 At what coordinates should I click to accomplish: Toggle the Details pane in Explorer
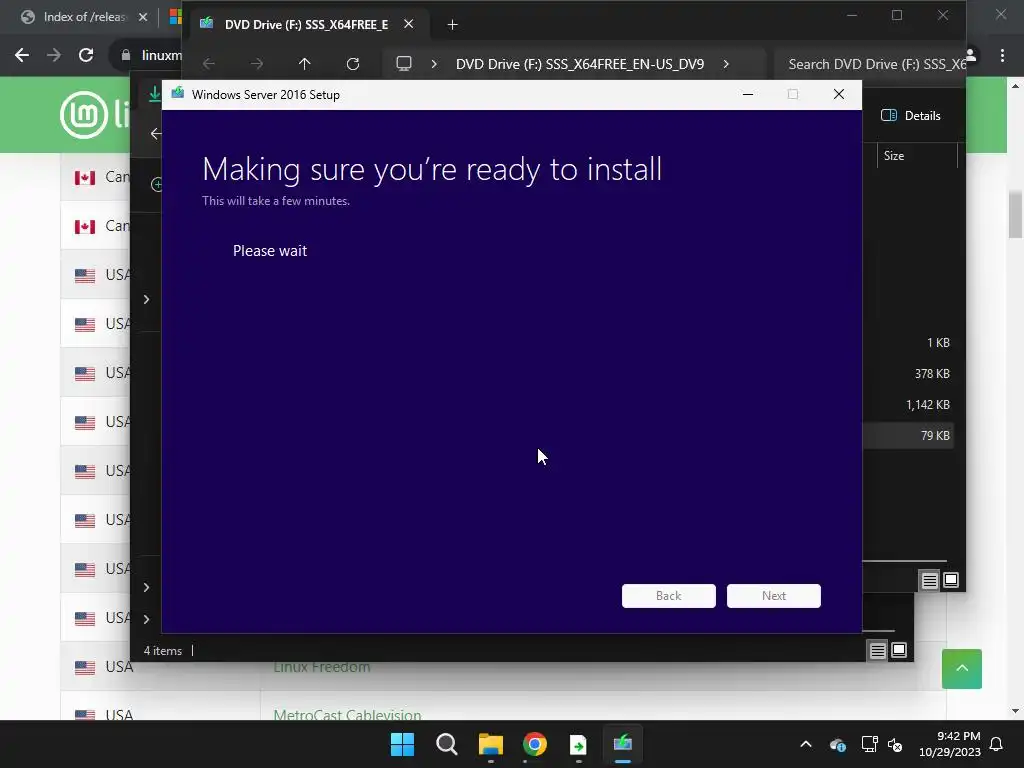[911, 116]
